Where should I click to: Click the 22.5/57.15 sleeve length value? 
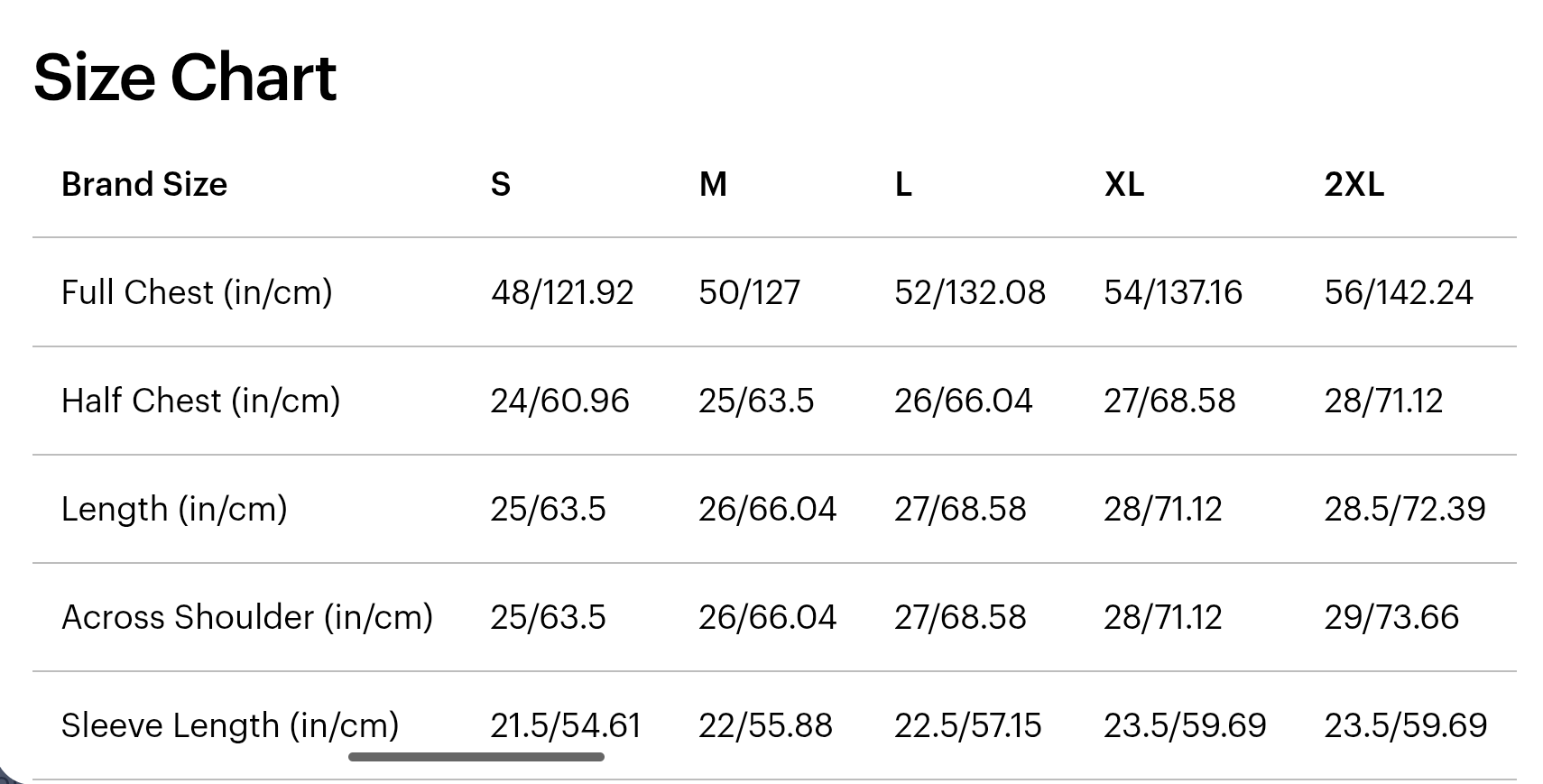point(968,725)
